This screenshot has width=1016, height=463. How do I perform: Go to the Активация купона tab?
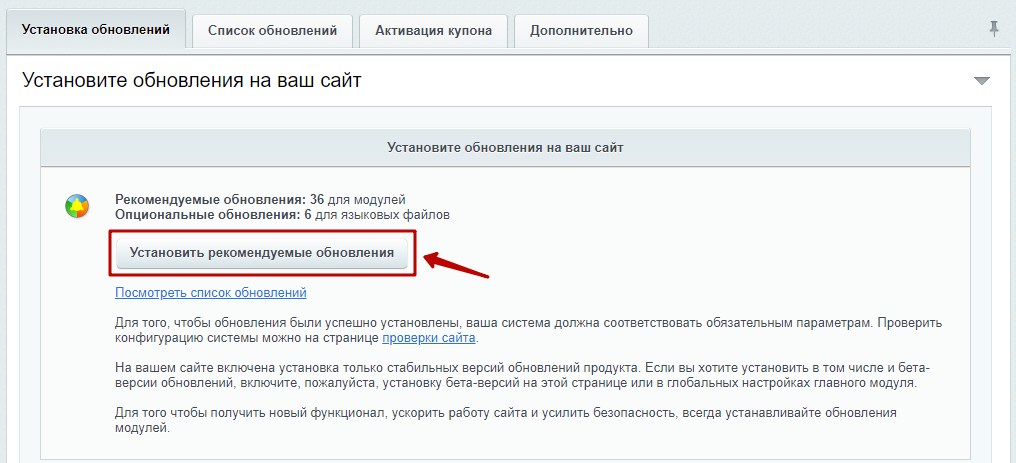coord(433,31)
